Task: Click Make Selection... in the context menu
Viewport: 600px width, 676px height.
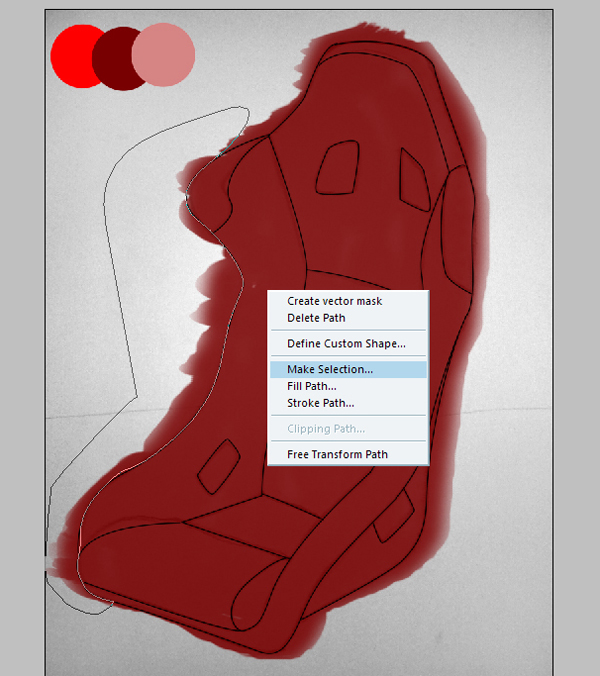Action: pyautogui.click(x=348, y=369)
